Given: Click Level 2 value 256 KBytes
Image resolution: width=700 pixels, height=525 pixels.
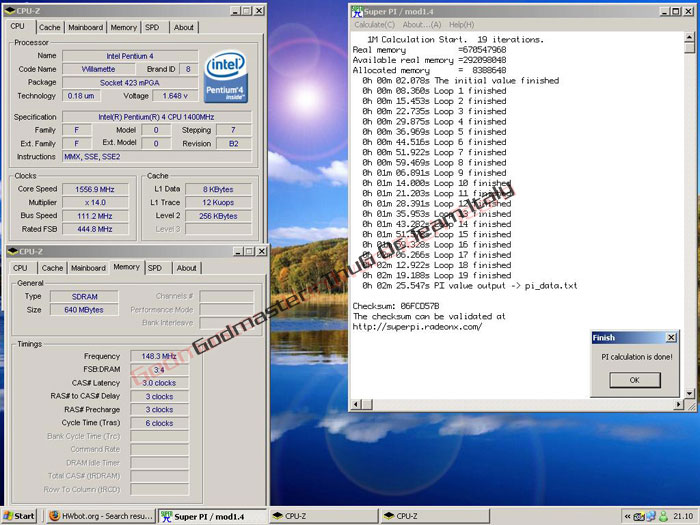Looking at the screenshot, I should (218, 216).
